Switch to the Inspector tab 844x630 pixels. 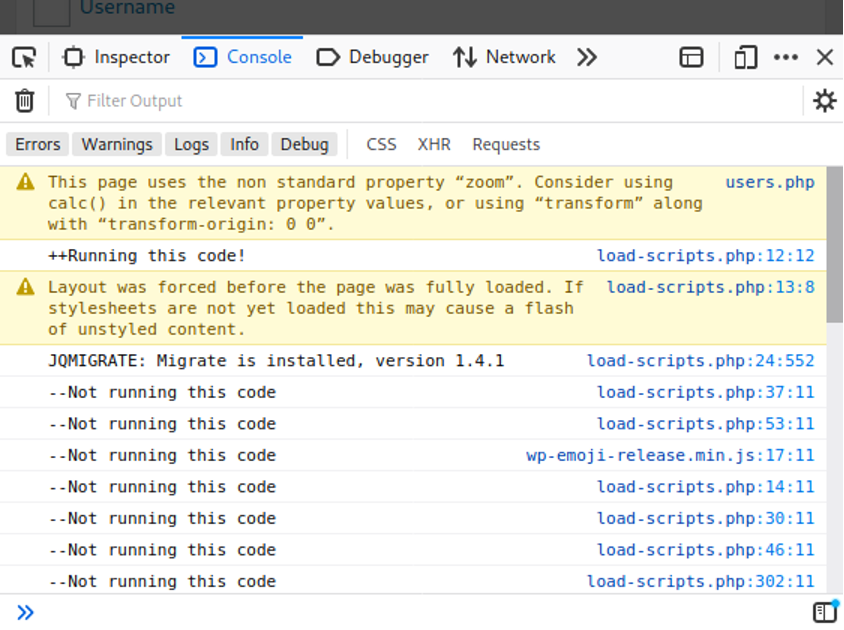tap(116, 57)
